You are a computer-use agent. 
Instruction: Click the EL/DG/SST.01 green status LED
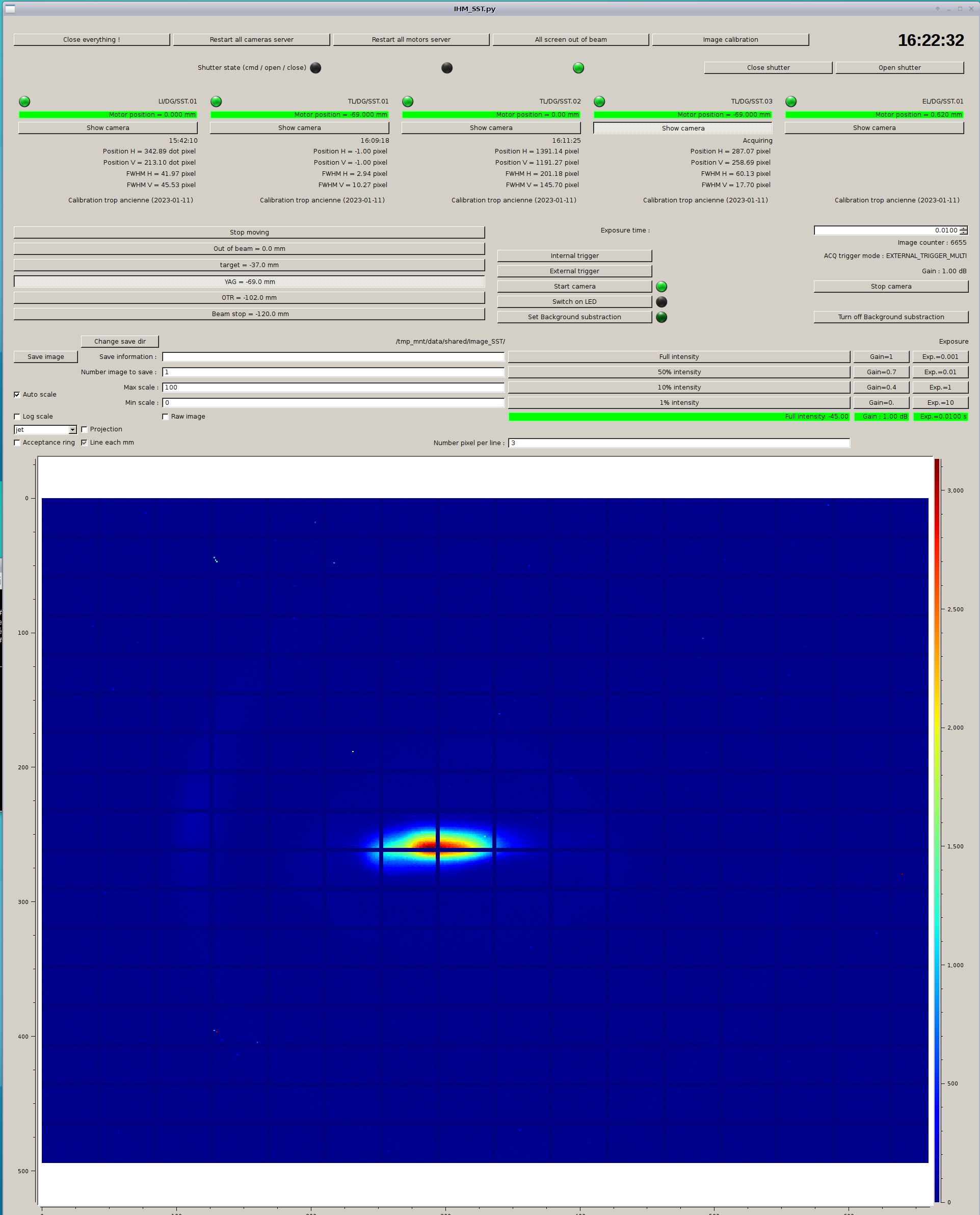(791, 101)
